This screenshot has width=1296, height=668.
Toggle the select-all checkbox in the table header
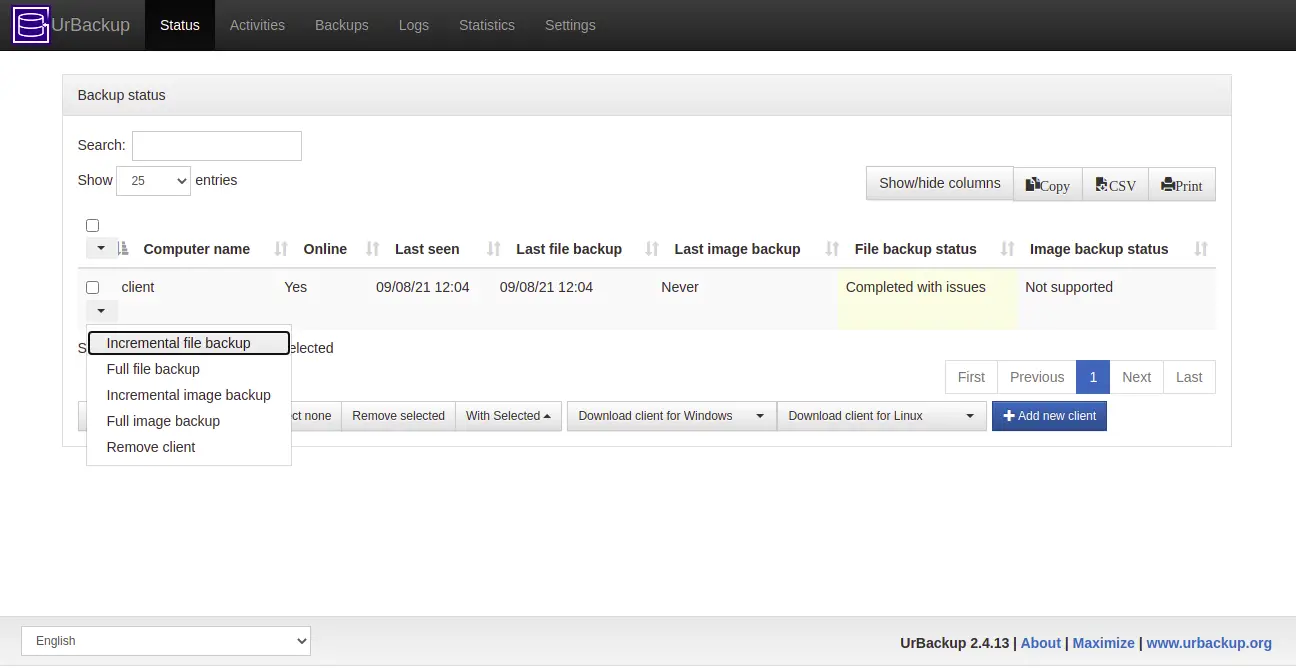(93, 225)
